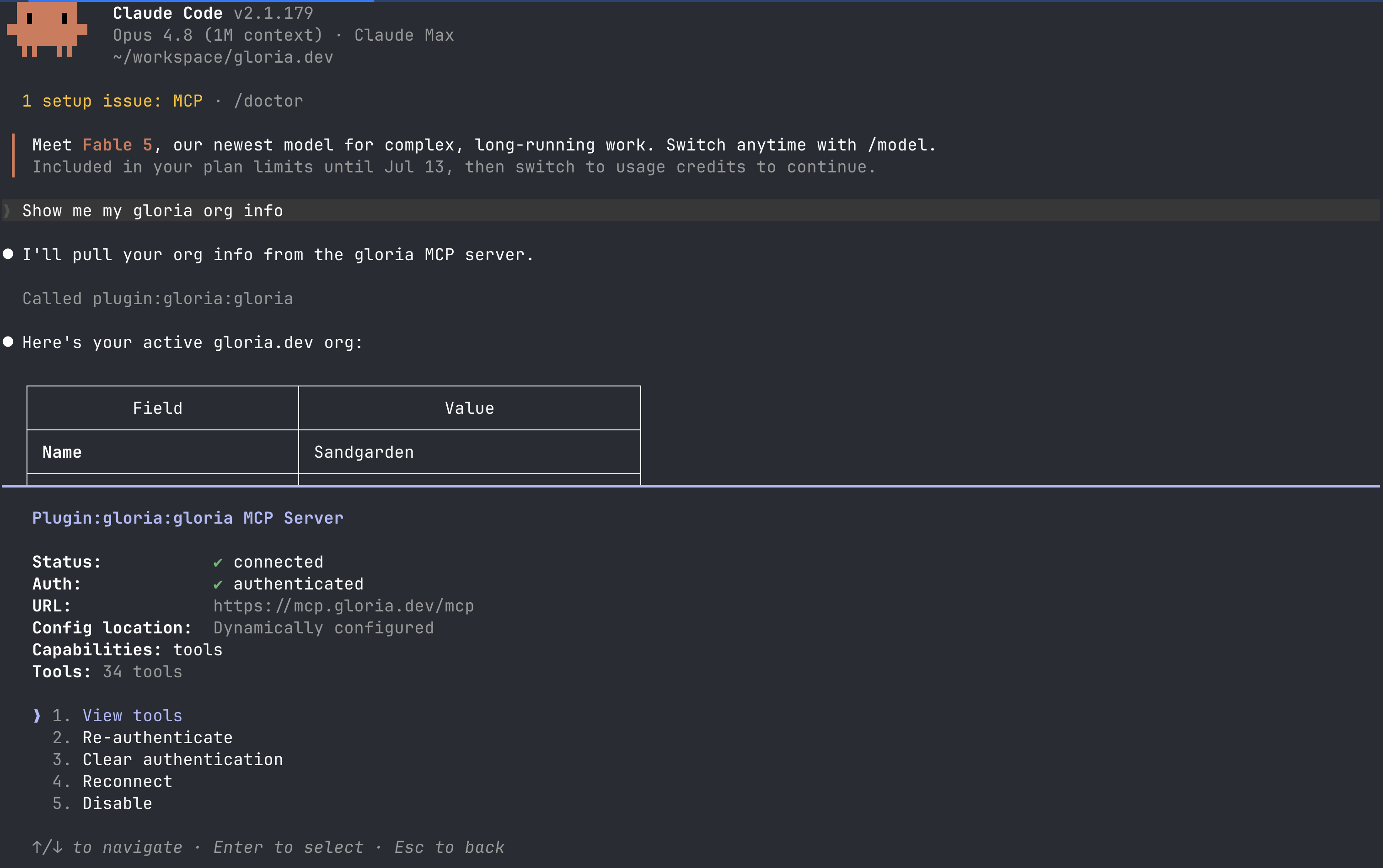Click the bullet before Here's your active
The height and width of the screenshot is (868, 1383).
pyautogui.click(x=8, y=342)
